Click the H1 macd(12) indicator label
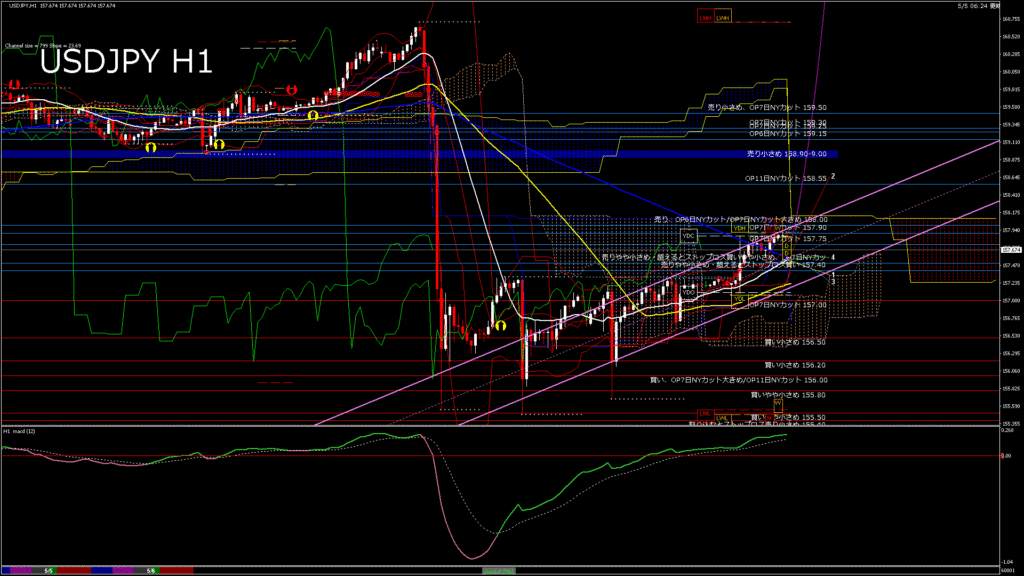 19,432
